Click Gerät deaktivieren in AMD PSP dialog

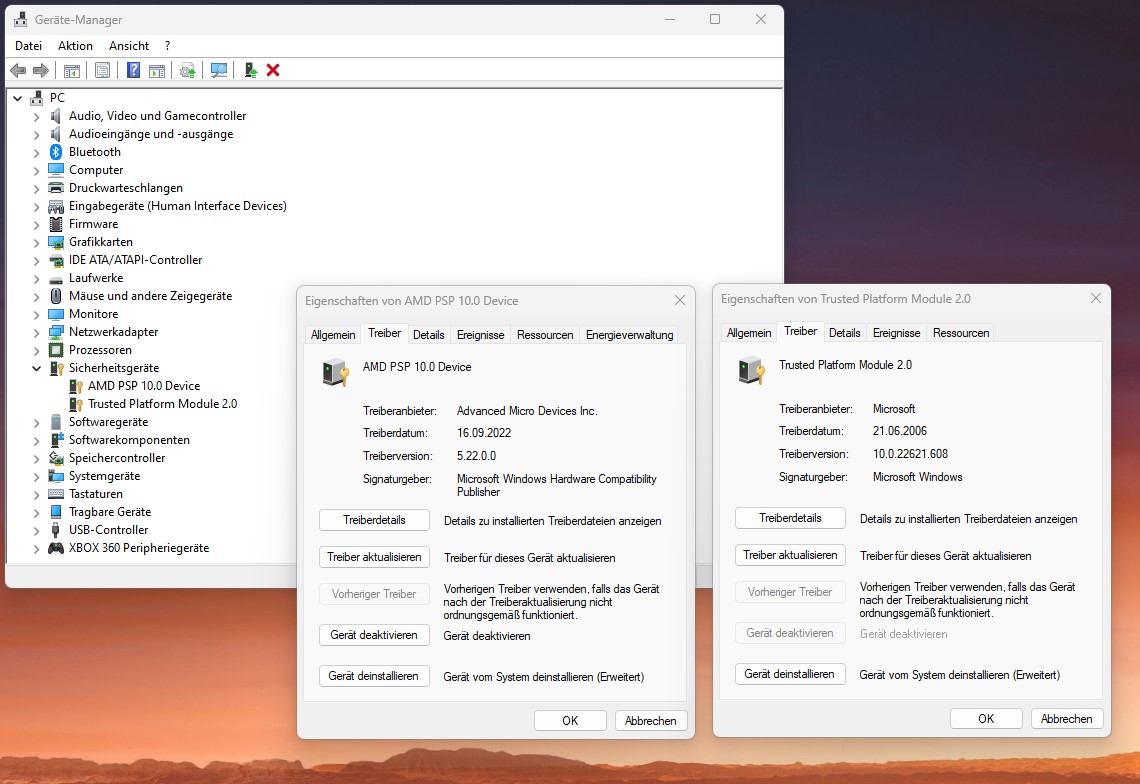click(374, 635)
